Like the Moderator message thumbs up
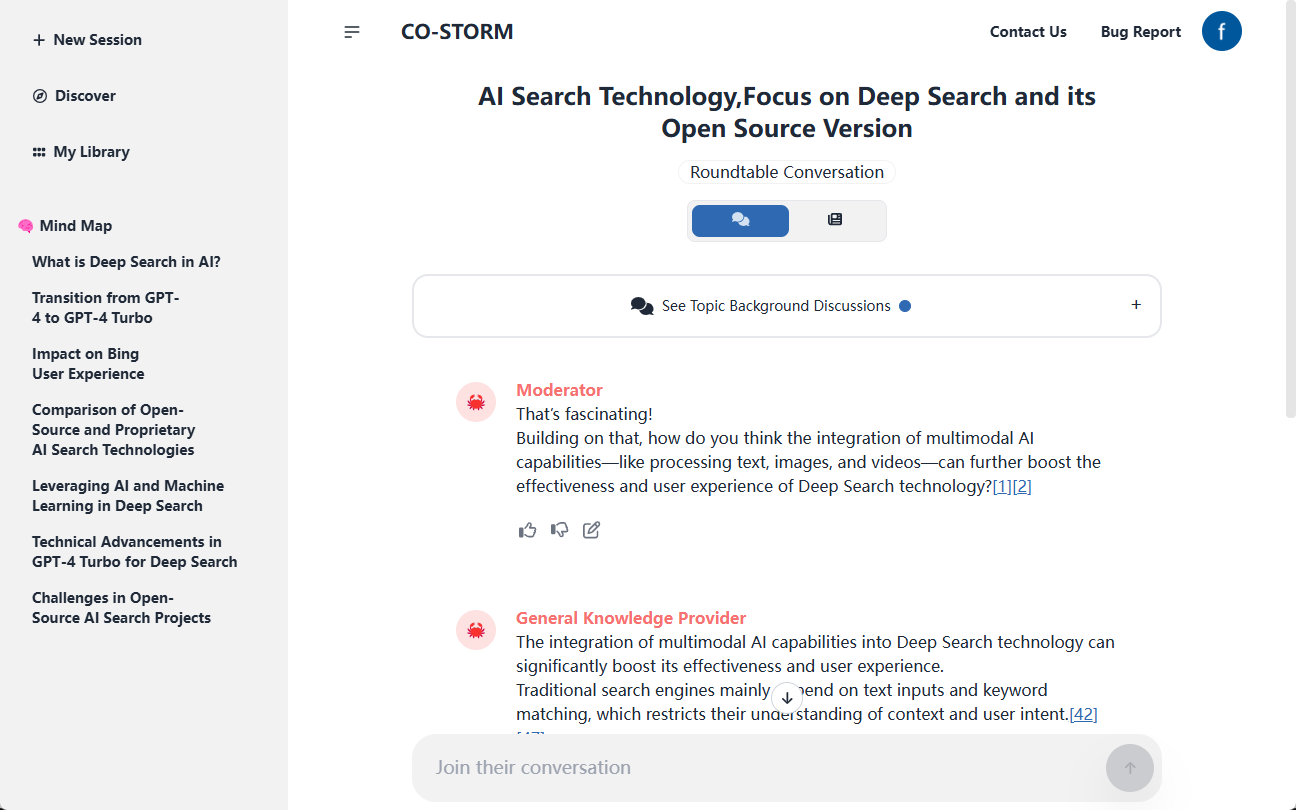Viewport: 1296px width, 810px height. point(528,530)
